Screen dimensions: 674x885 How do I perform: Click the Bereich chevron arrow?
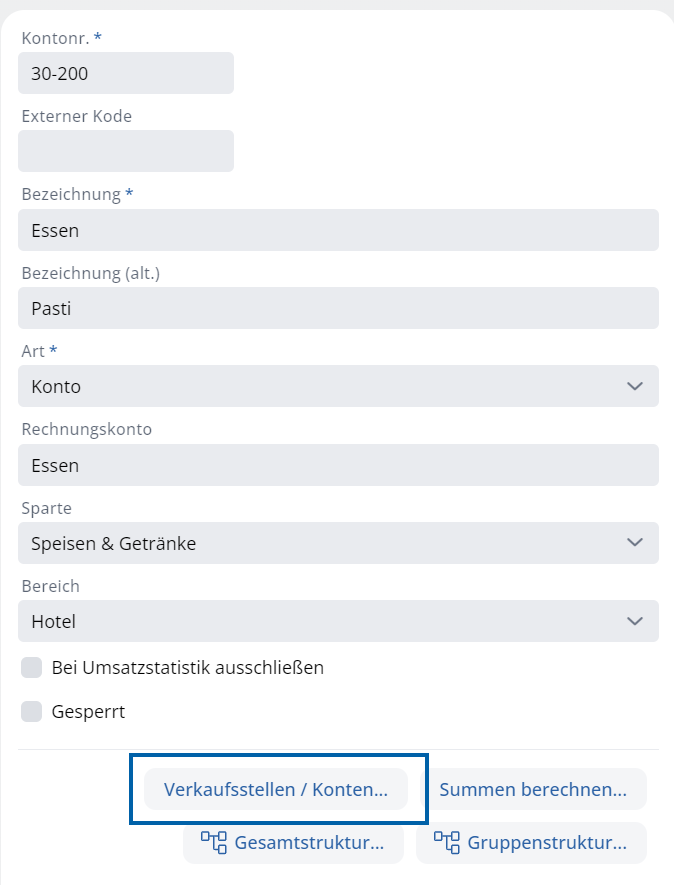coord(634,621)
